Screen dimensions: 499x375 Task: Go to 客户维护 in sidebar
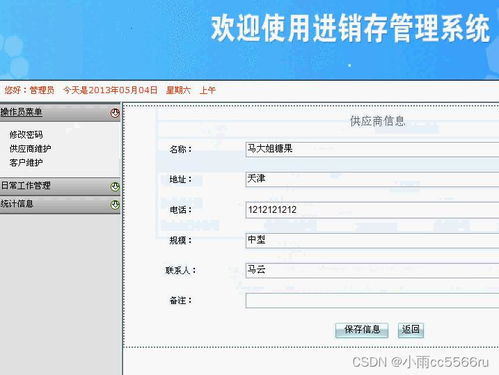[x=26, y=163]
